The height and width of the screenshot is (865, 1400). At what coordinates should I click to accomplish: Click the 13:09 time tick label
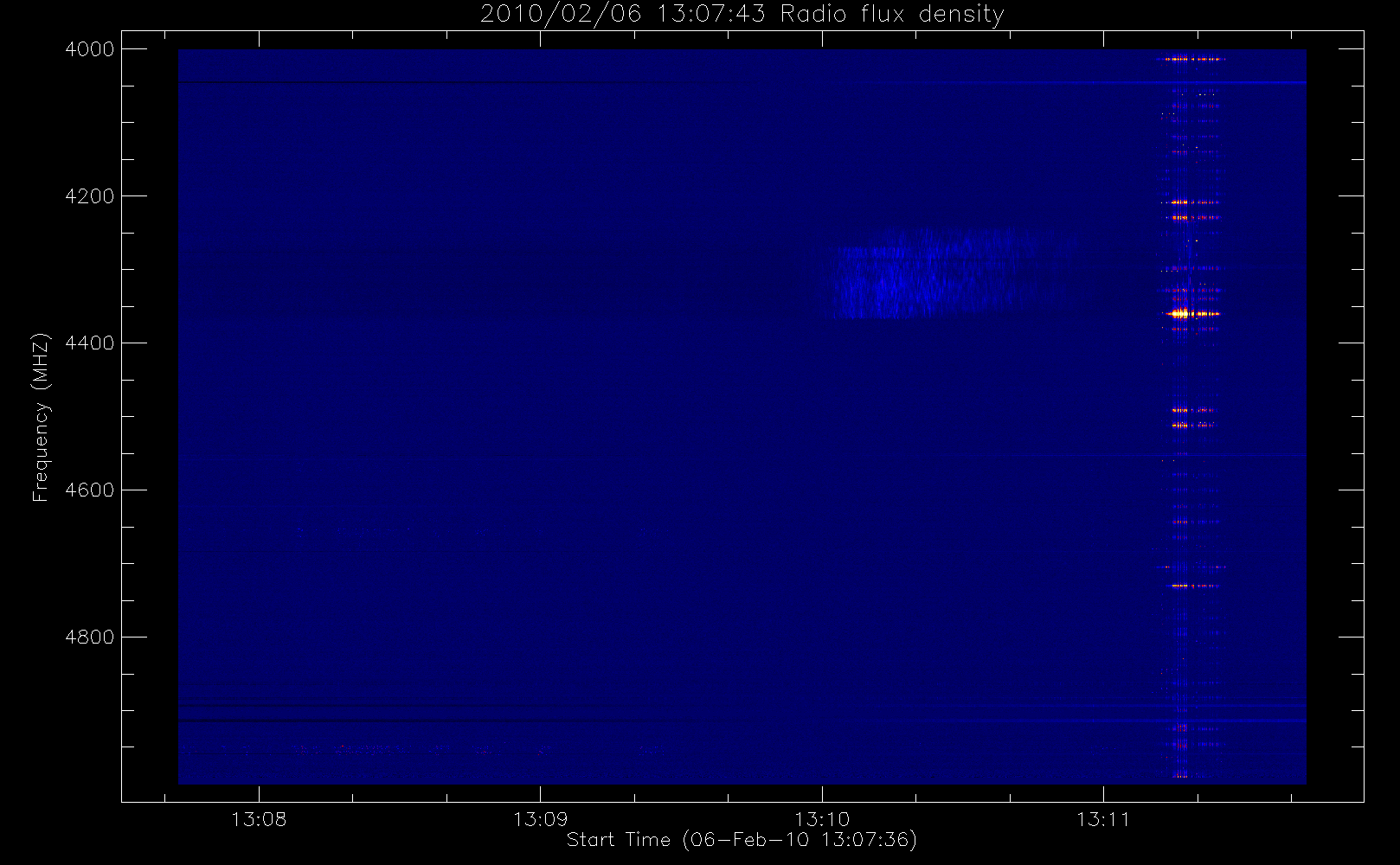[x=540, y=818]
